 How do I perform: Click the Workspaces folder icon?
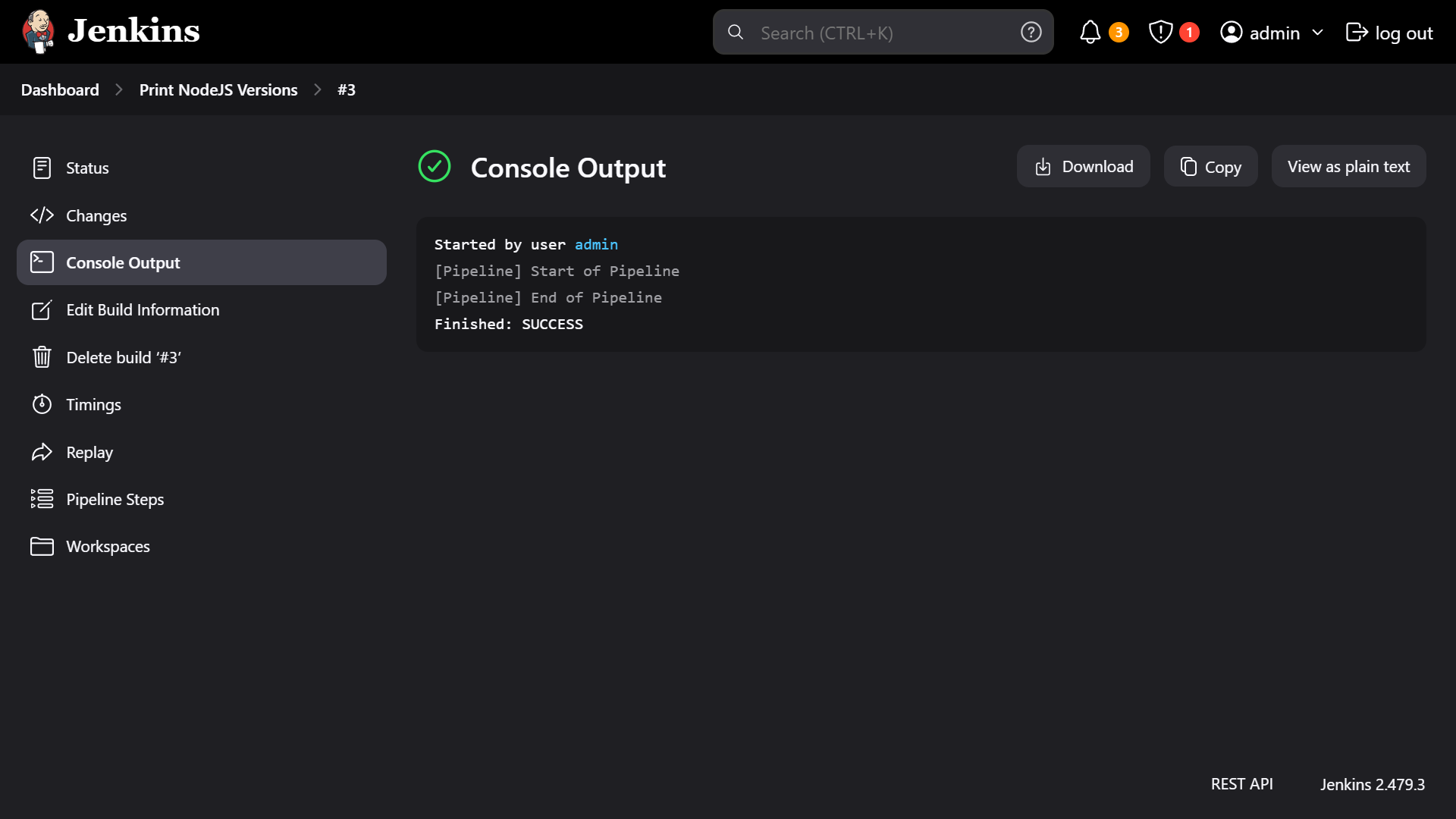(42, 546)
